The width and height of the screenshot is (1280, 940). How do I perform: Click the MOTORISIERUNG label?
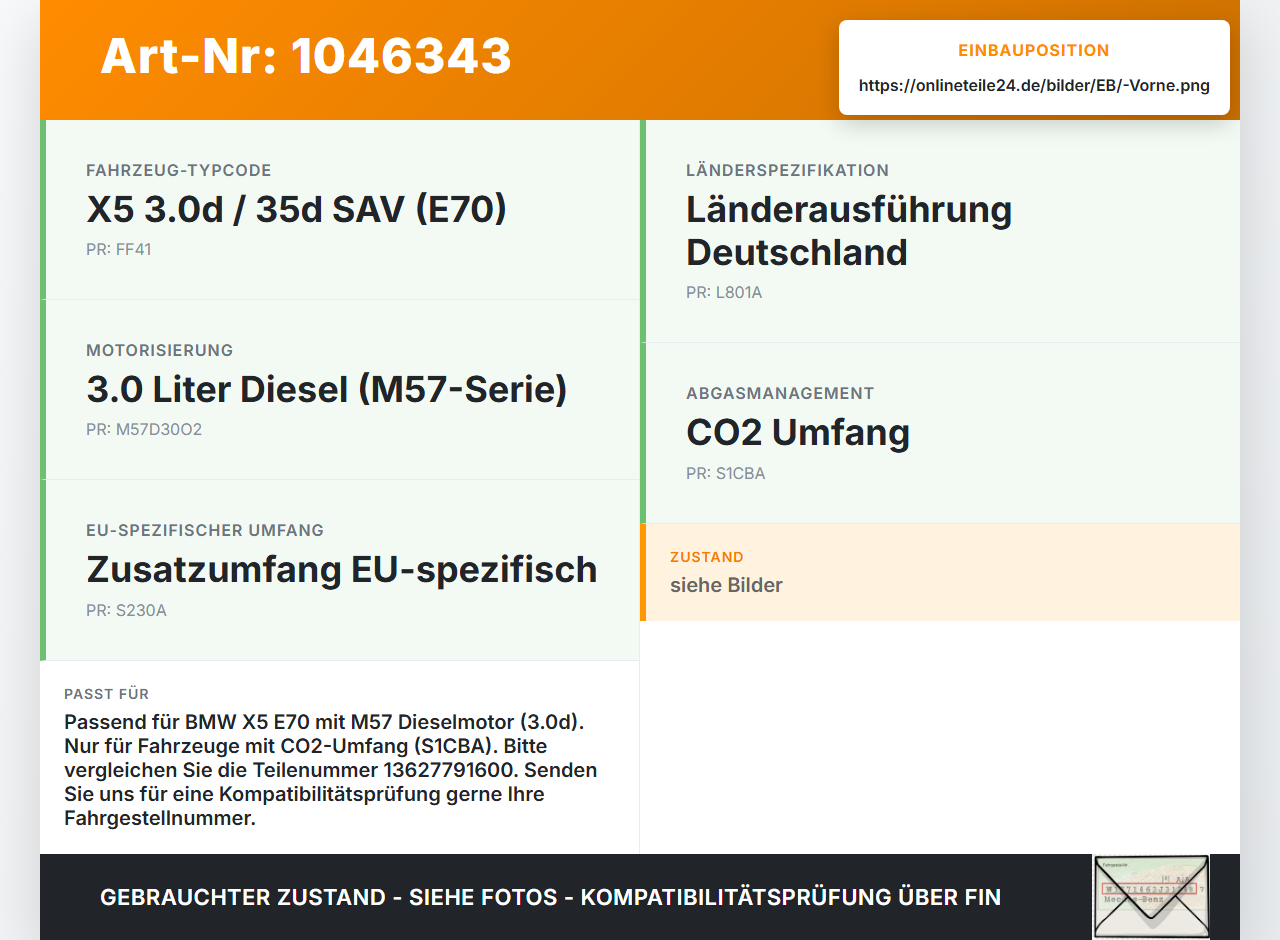point(160,350)
